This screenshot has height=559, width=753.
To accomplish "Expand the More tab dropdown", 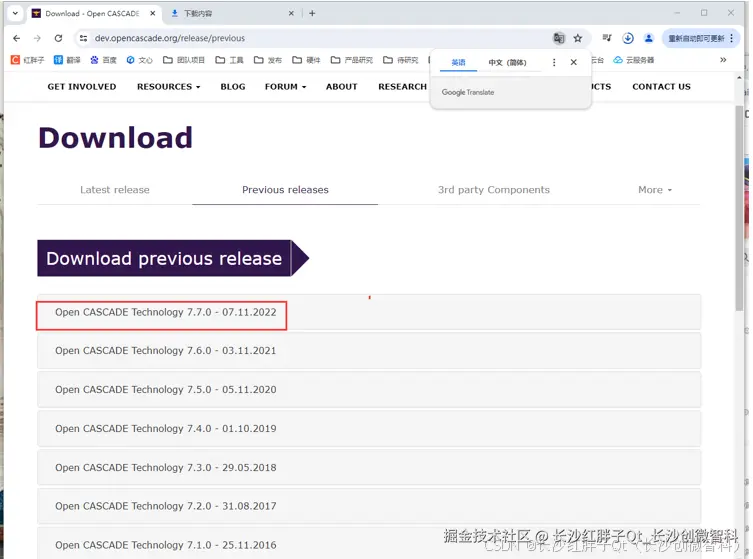I will coord(655,190).
